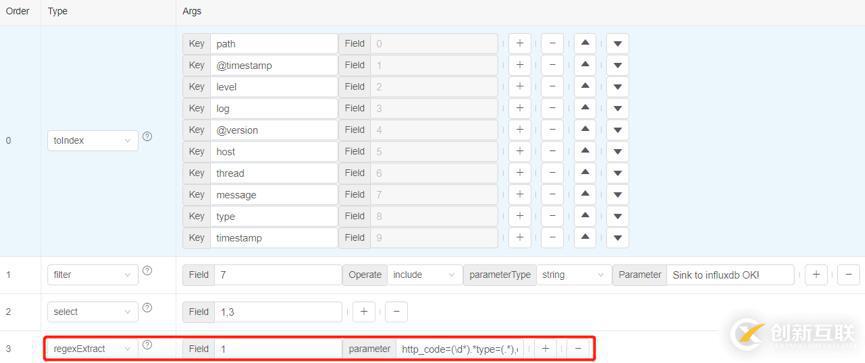Open the parameterType string dropdown
865x363 pixels.
click(574, 275)
